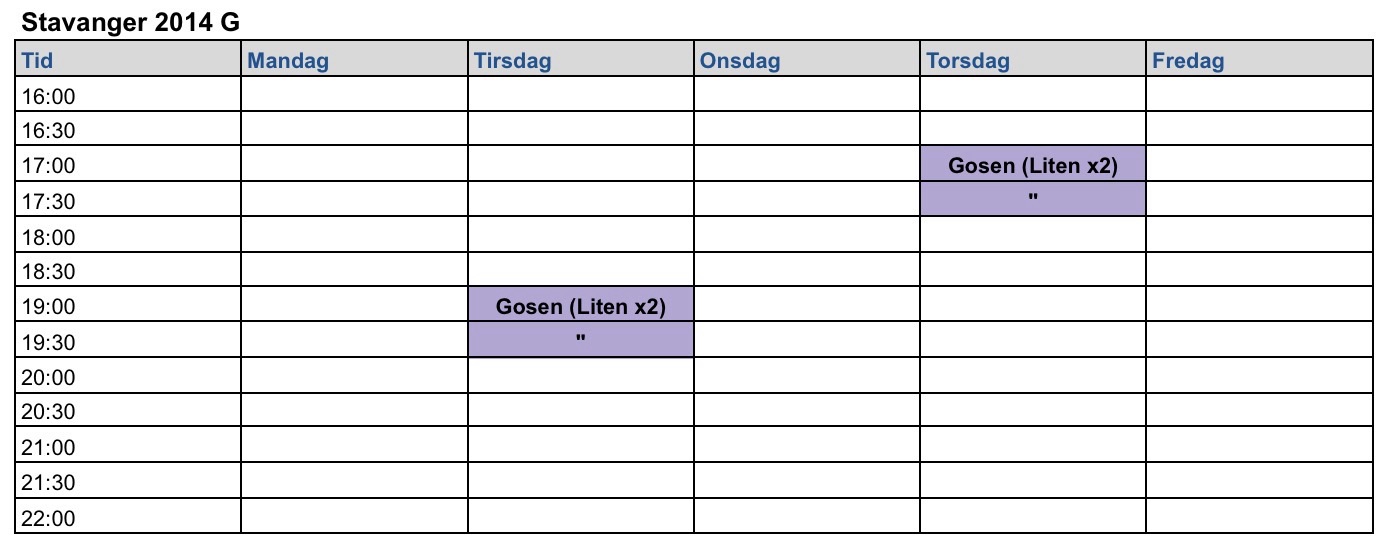Click the "Stavanger 2014 G" title

[130, 21]
